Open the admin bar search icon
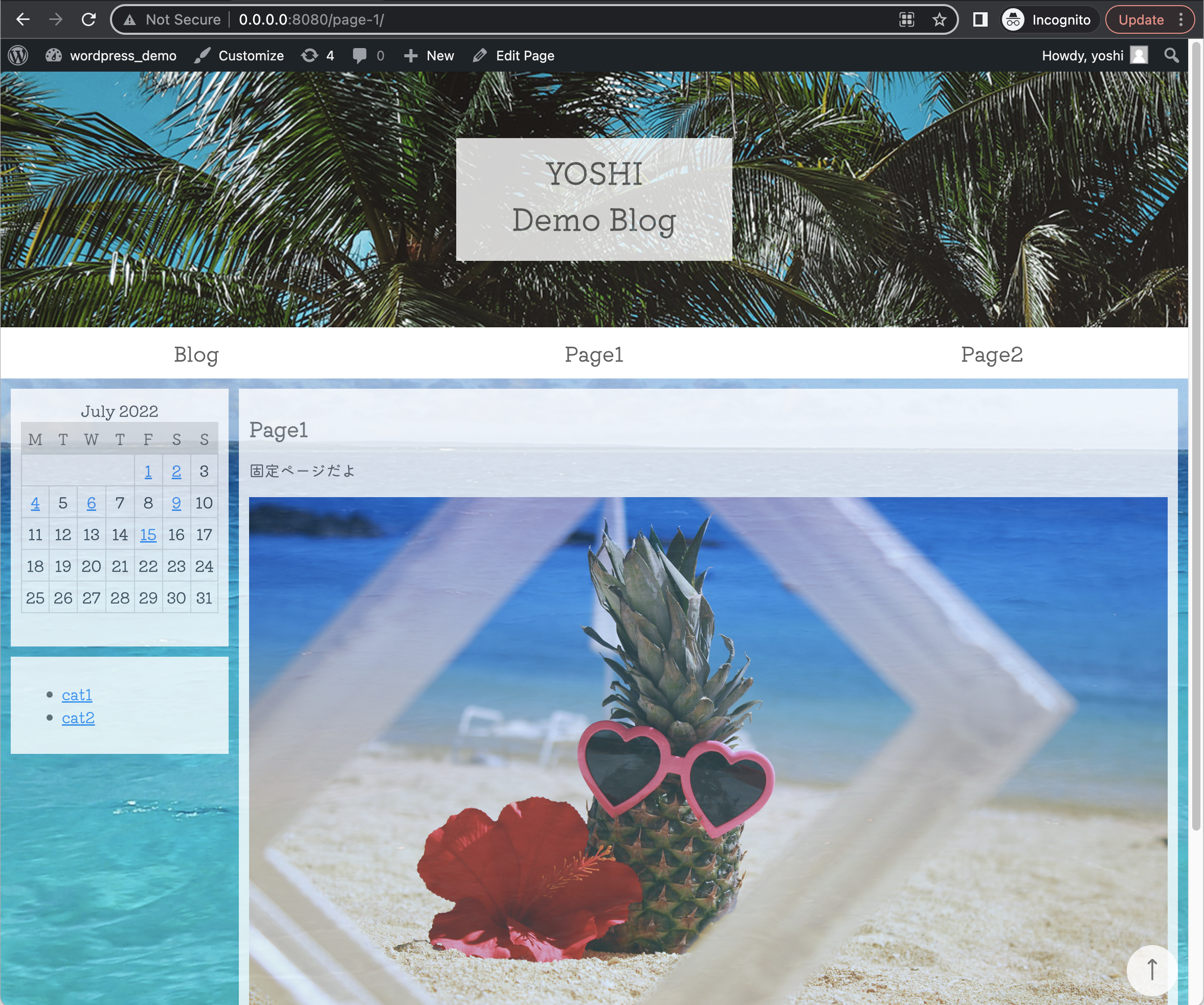This screenshot has height=1005, width=1204. [1171, 56]
